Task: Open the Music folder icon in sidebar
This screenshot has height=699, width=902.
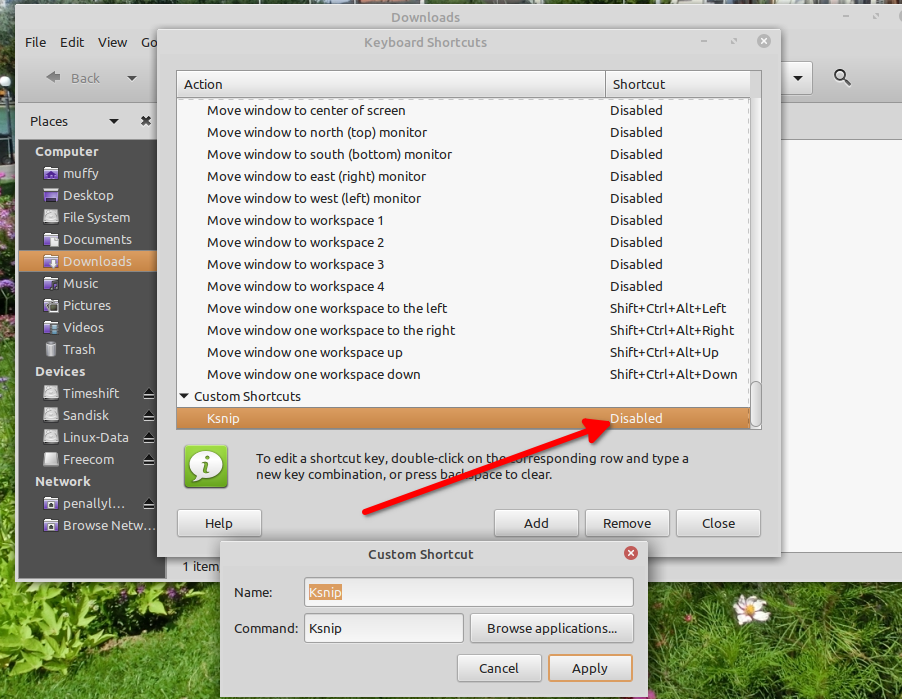Action: (51, 283)
